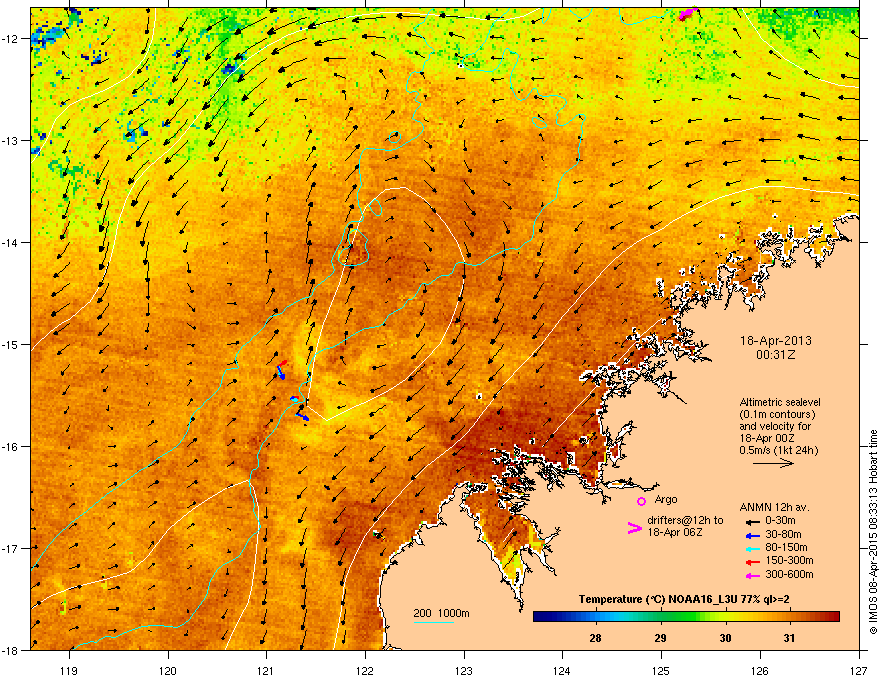Click the '30-80m' depth label

pos(783,534)
